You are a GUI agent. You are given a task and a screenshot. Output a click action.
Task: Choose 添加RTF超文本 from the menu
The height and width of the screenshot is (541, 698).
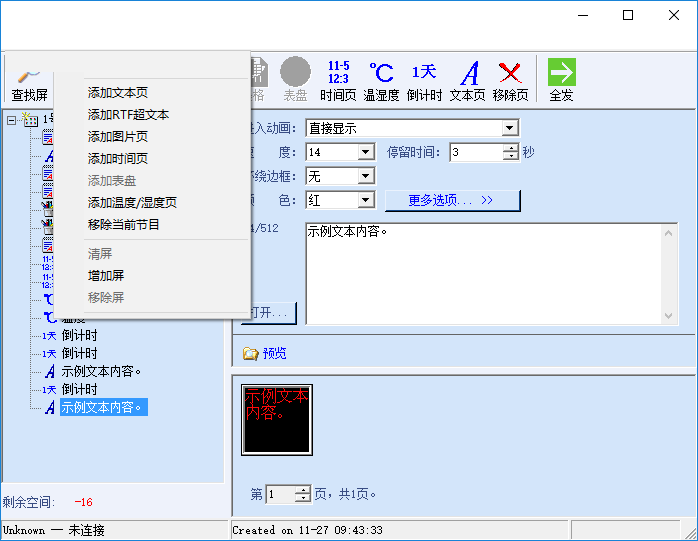(128, 115)
